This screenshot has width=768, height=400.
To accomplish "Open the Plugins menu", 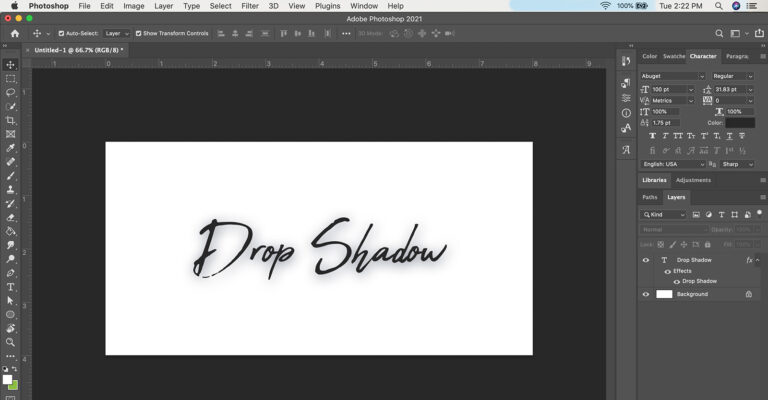I will 327,6.
